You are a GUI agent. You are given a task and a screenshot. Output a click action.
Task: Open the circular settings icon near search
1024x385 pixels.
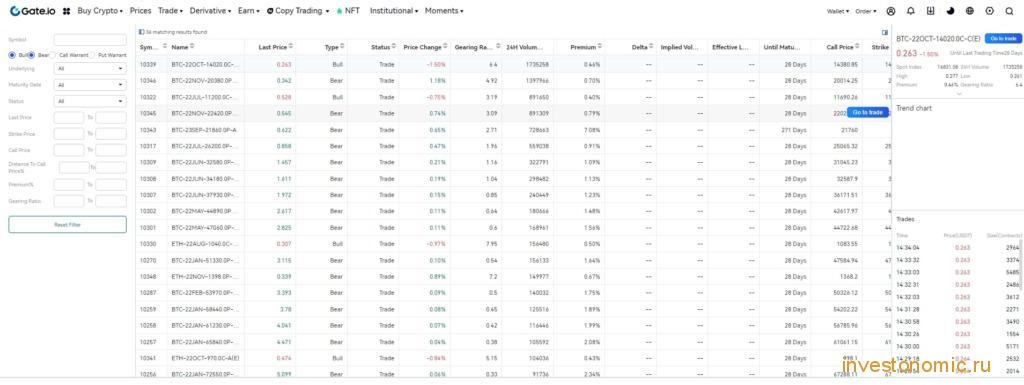[x=989, y=11]
